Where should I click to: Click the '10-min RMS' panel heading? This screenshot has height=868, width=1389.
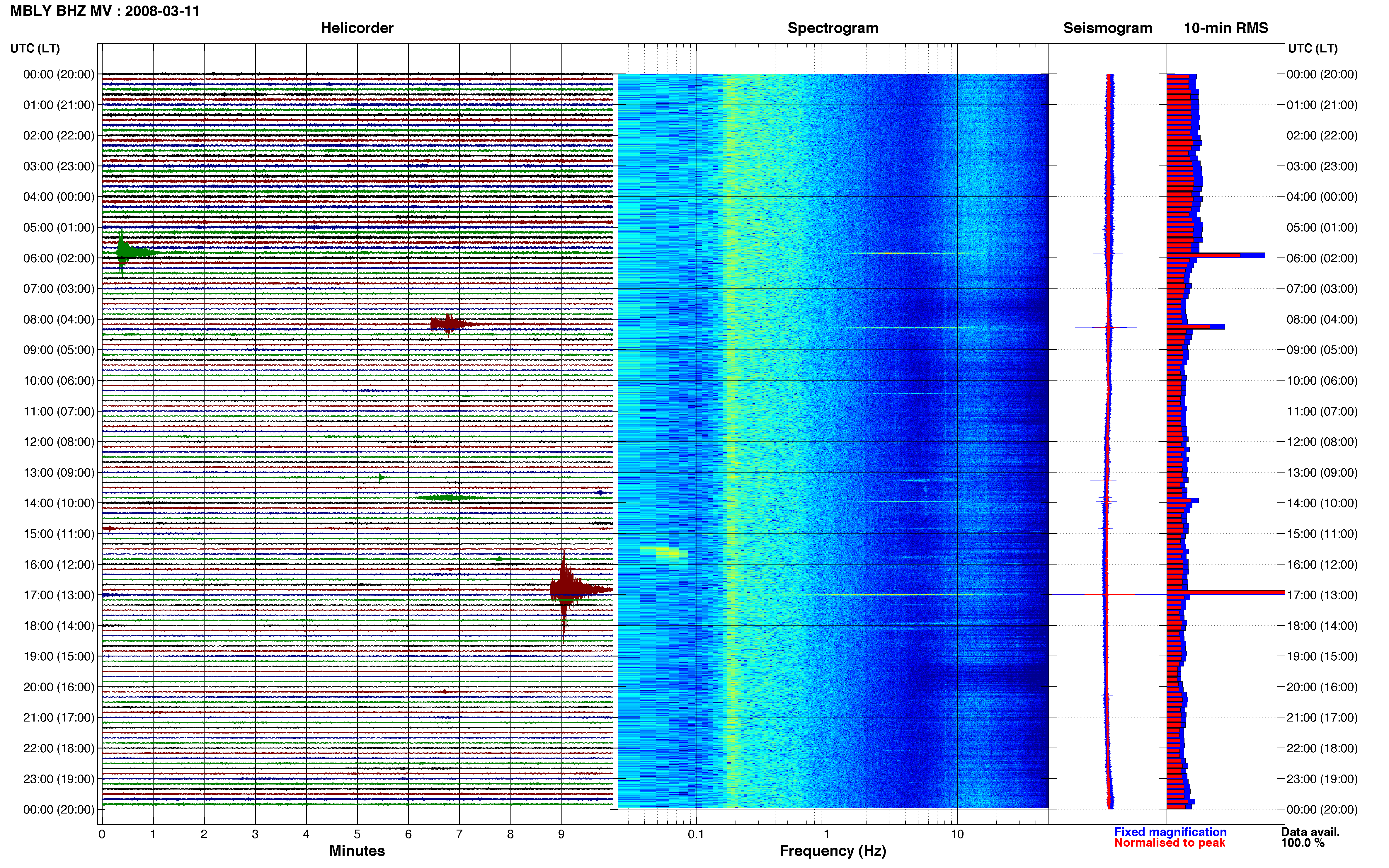[1226, 28]
